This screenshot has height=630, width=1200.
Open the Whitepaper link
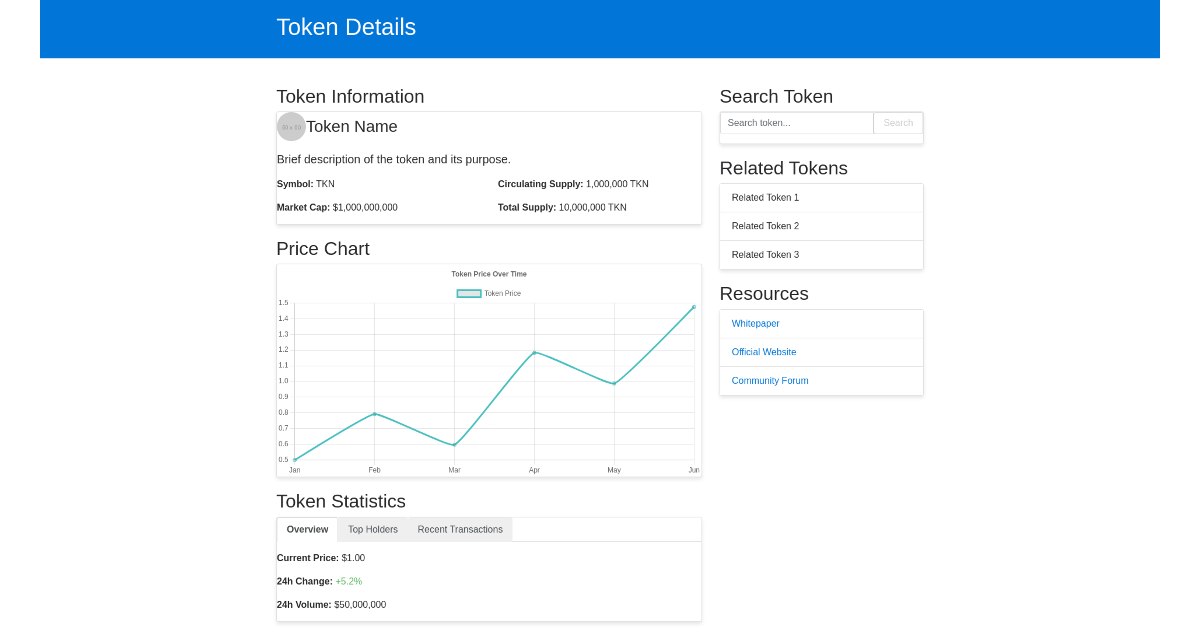[755, 323]
